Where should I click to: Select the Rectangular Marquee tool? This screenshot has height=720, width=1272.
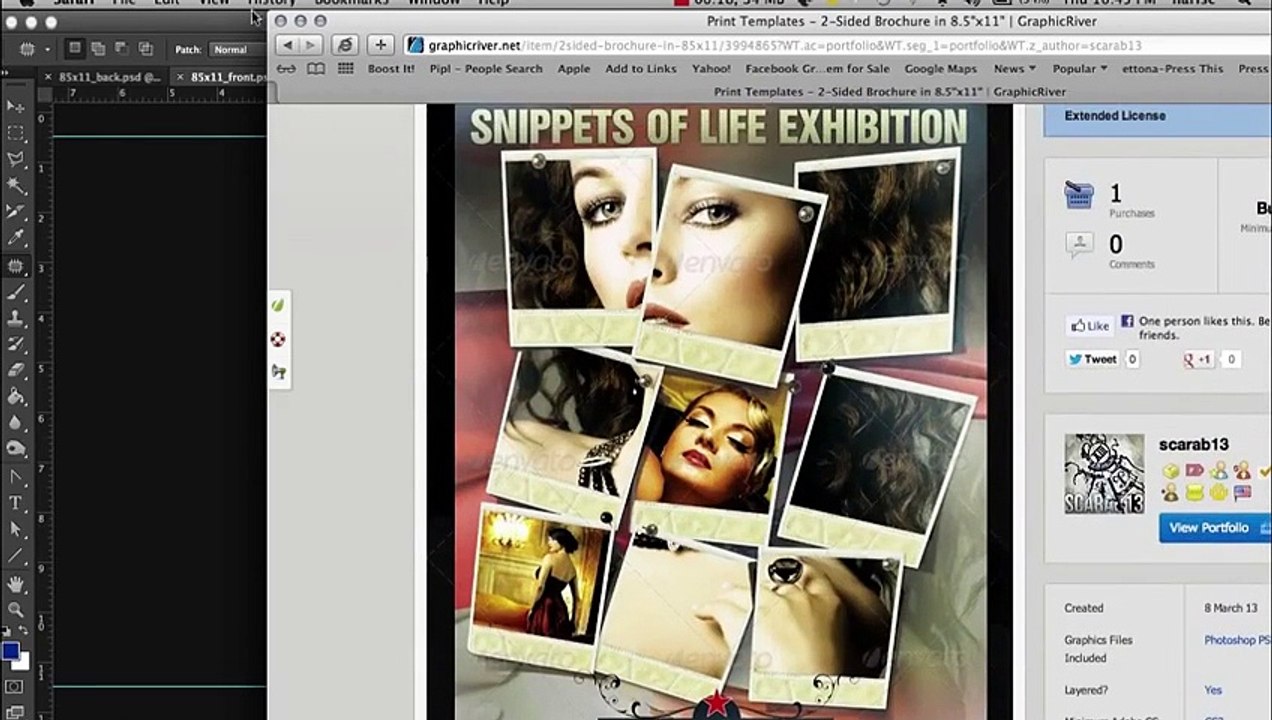[x=15, y=133]
